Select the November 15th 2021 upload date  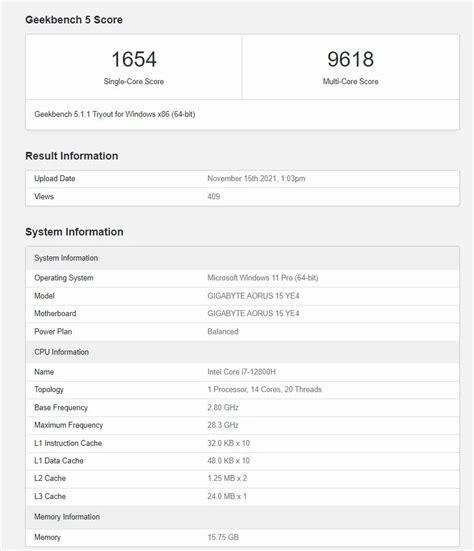[x=256, y=179]
